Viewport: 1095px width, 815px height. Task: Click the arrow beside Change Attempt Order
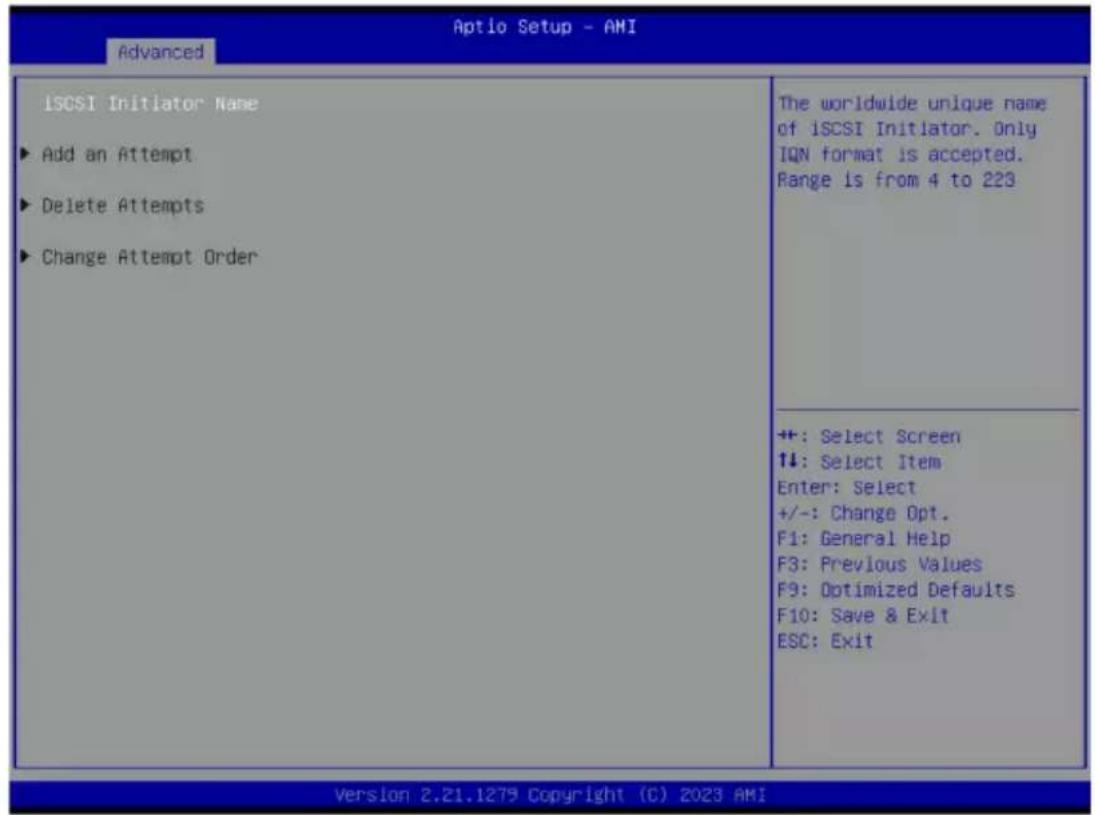[x=26, y=256]
